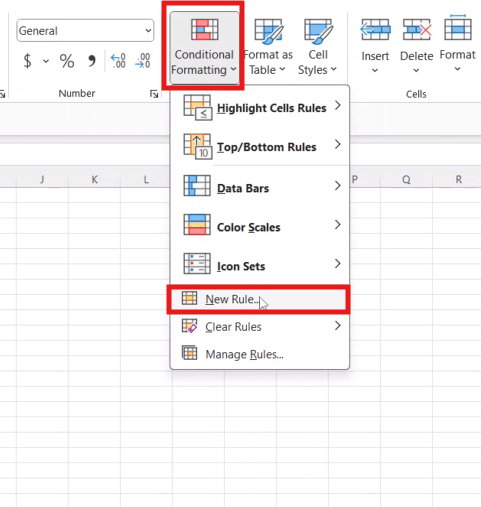This screenshot has width=481, height=507.
Task: Apply Comma Style format
Action: [92, 61]
